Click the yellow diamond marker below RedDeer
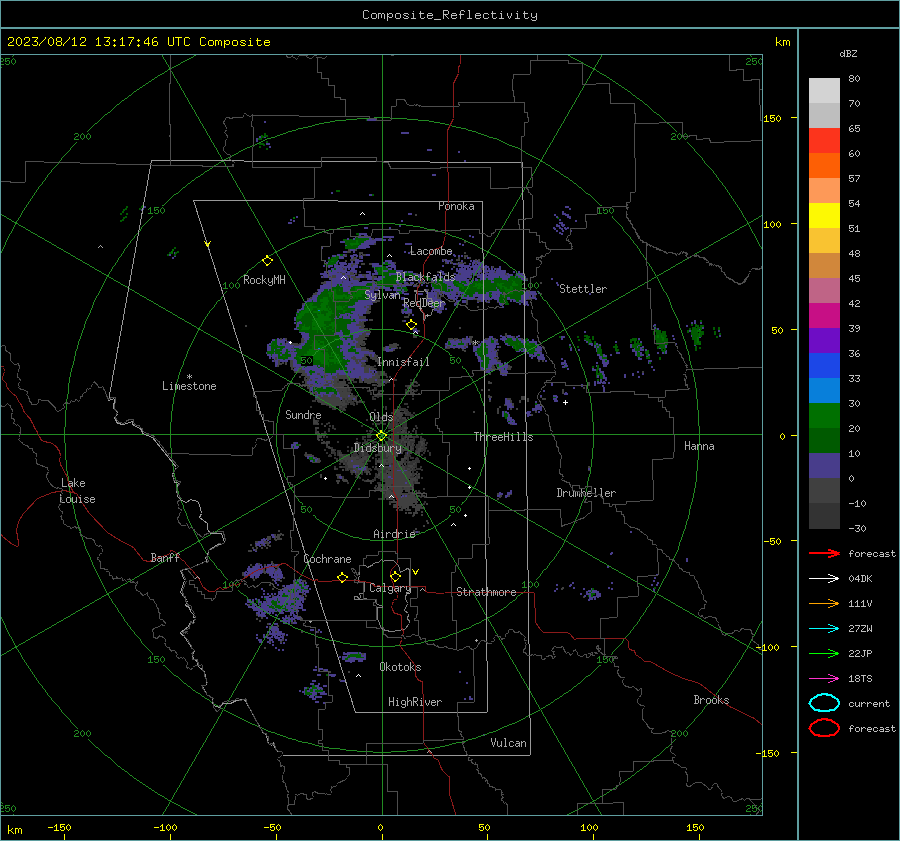900x841 pixels. (x=411, y=325)
